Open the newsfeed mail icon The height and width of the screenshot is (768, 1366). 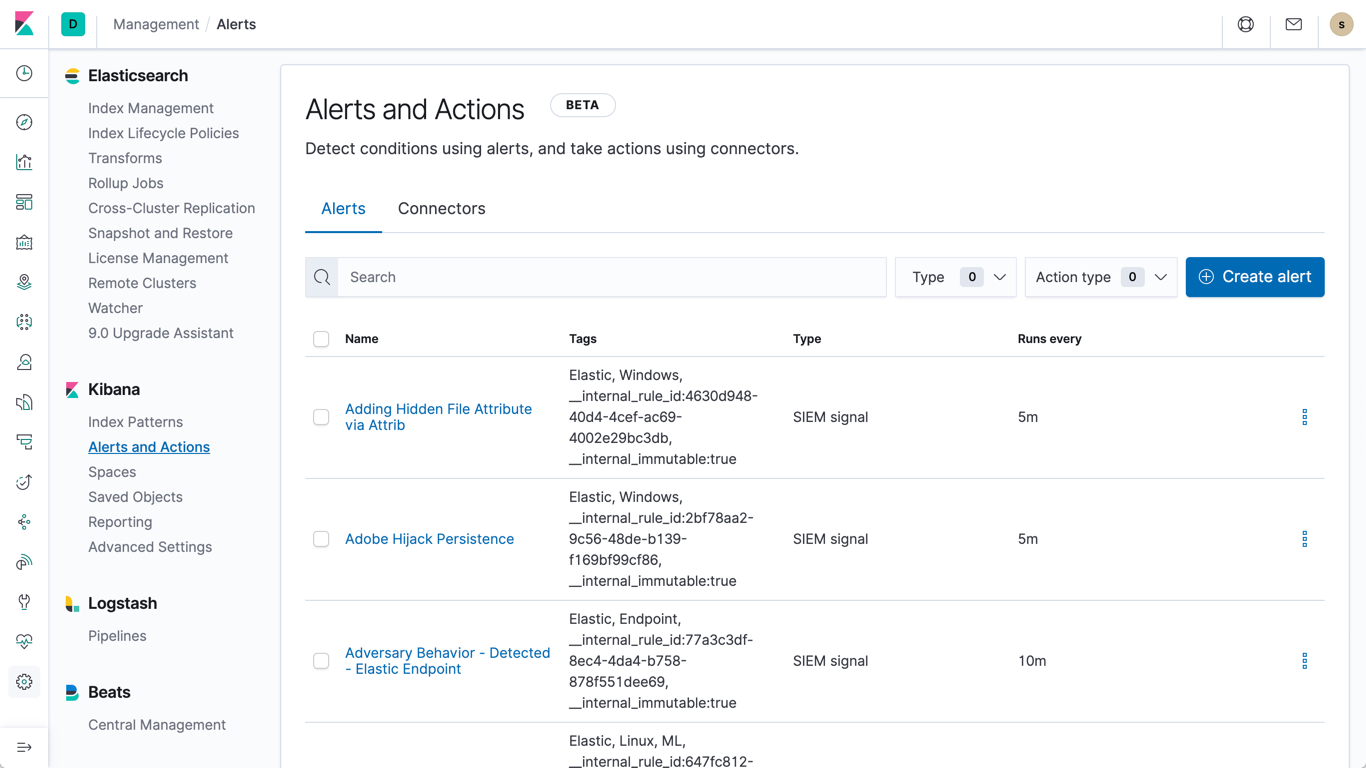1294,24
